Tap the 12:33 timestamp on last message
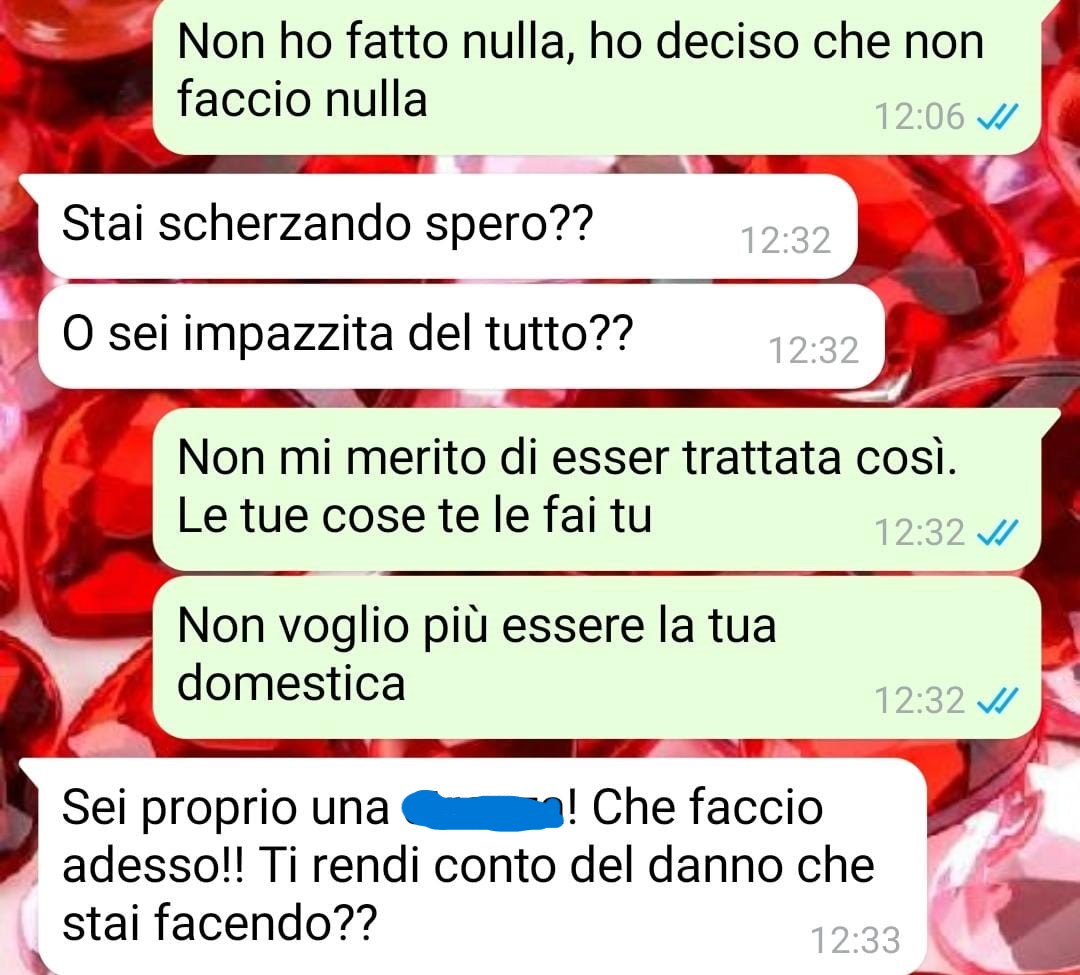The height and width of the screenshot is (975, 1080). (x=855, y=940)
